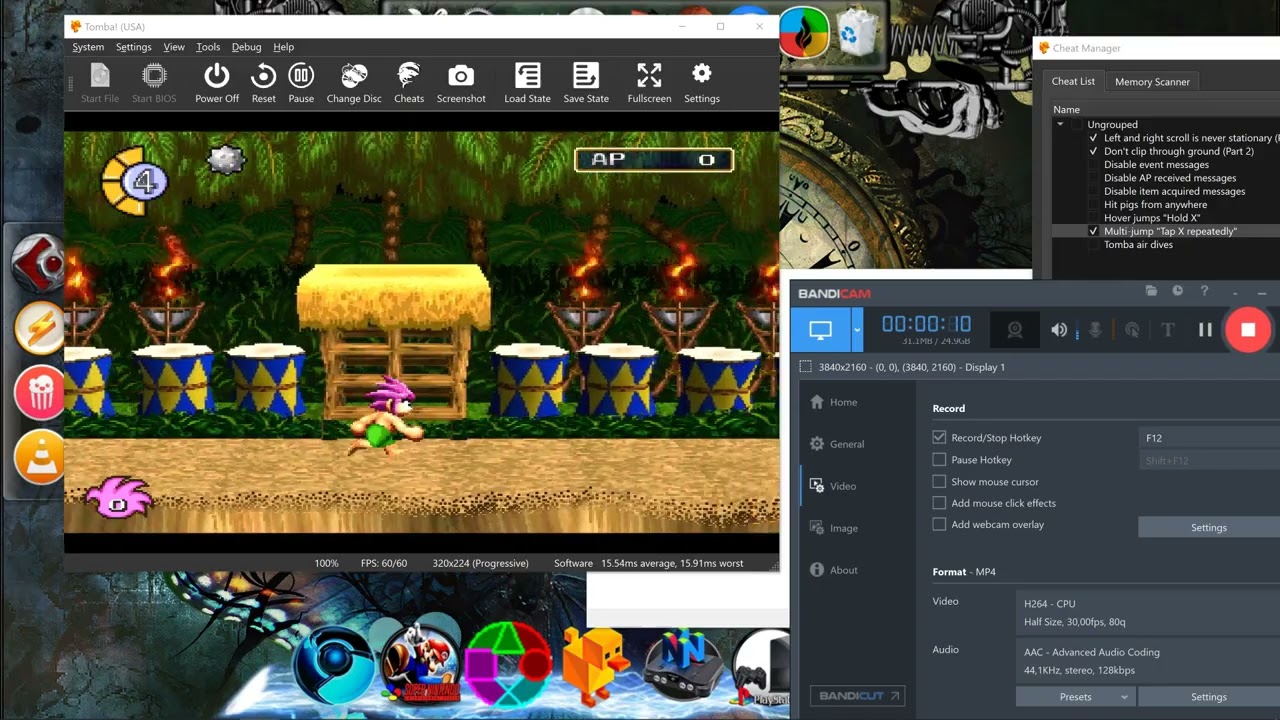Launch the Super Mario World dock icon

coord(420,664)
